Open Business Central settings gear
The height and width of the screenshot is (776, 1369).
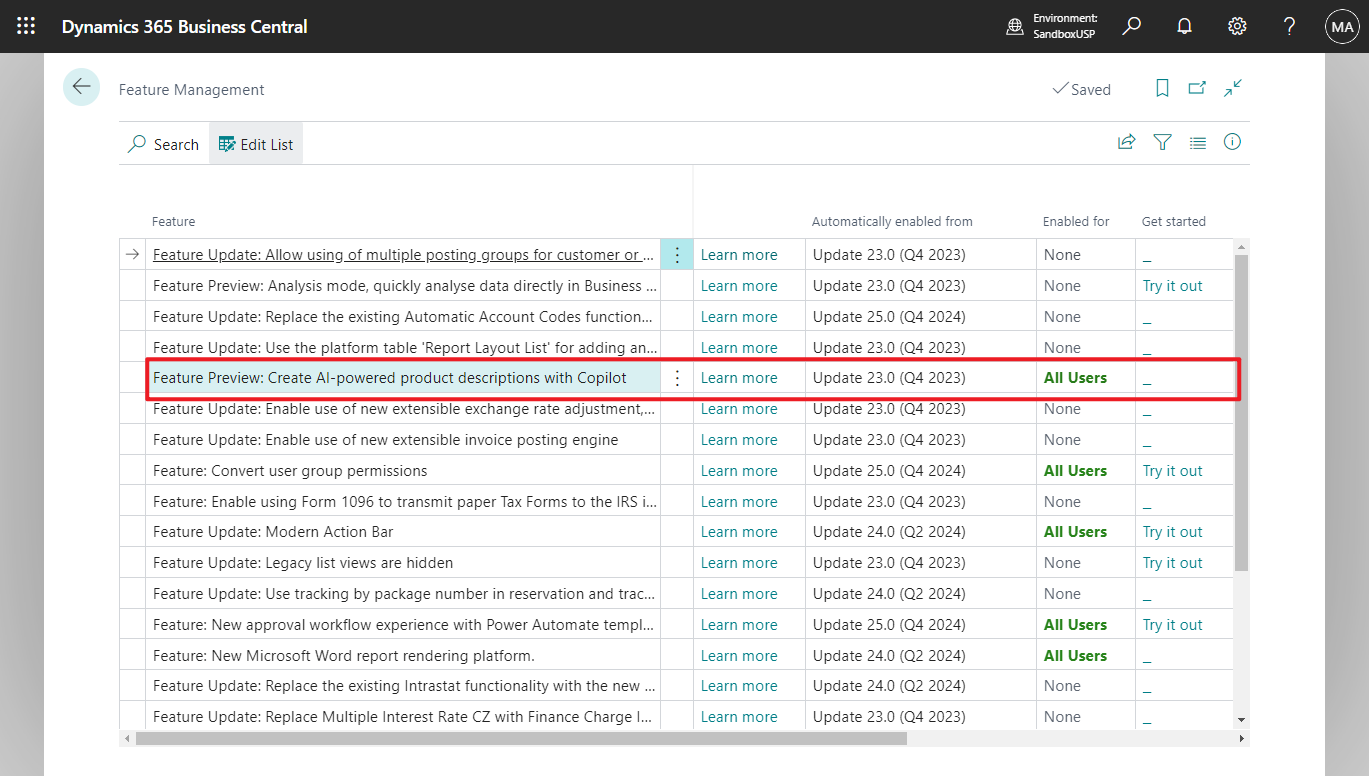[1237, 26]
